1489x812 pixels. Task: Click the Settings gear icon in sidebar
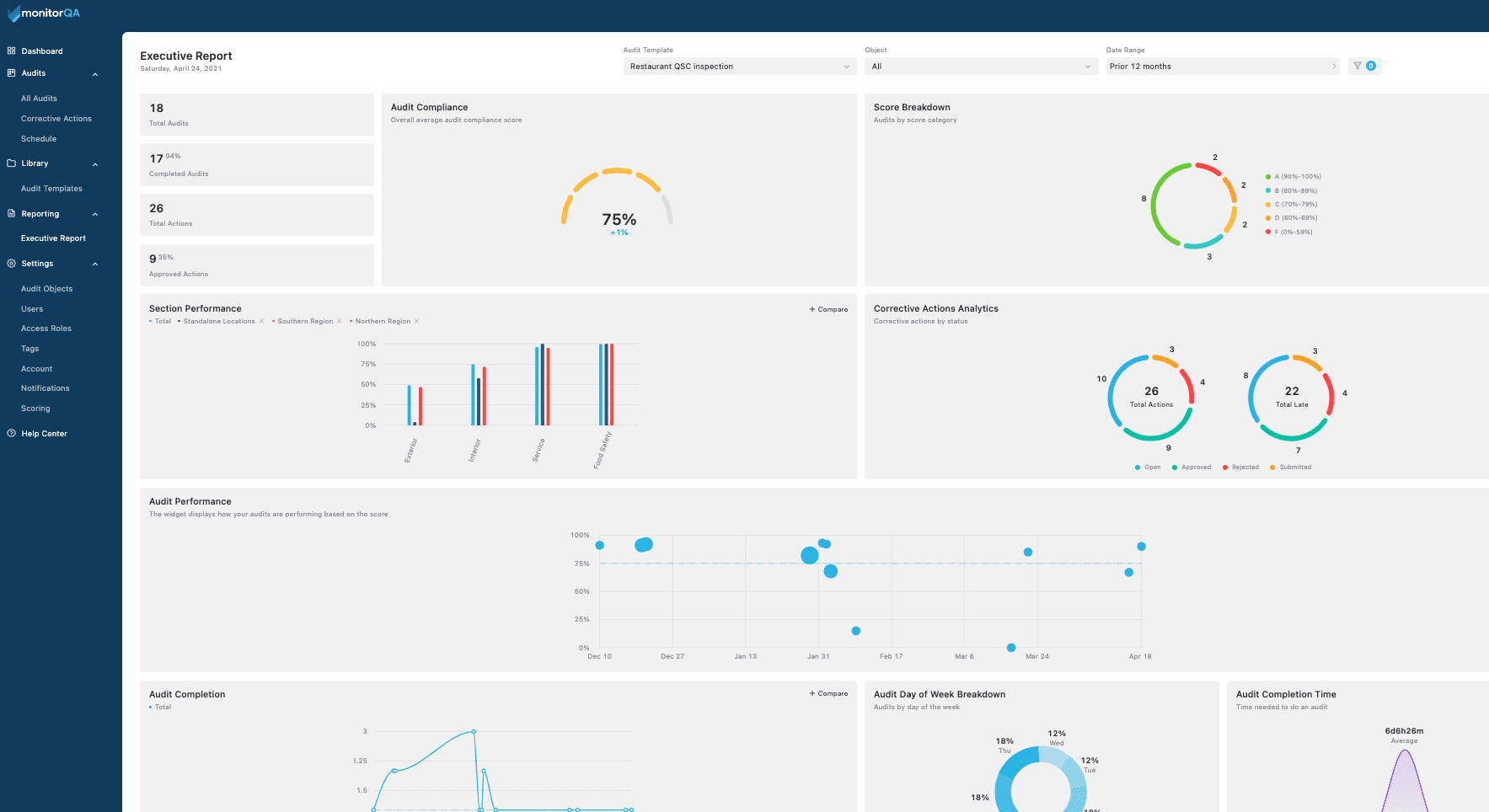12,264
